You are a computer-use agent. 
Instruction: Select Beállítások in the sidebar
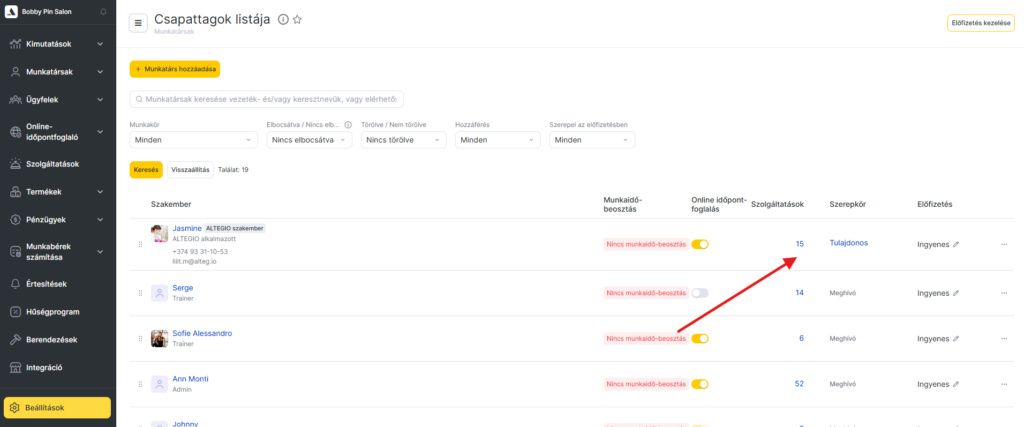(58, 407)
